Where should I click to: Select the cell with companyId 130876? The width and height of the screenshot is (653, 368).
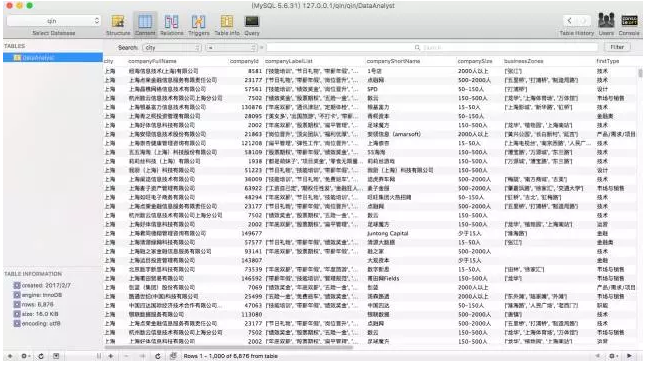tap(246, 107)
